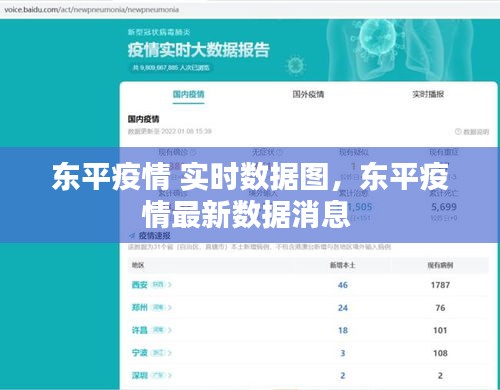Select value 1787 in 西安 row
Screen dimensions: 500x390
pos(440,285)
